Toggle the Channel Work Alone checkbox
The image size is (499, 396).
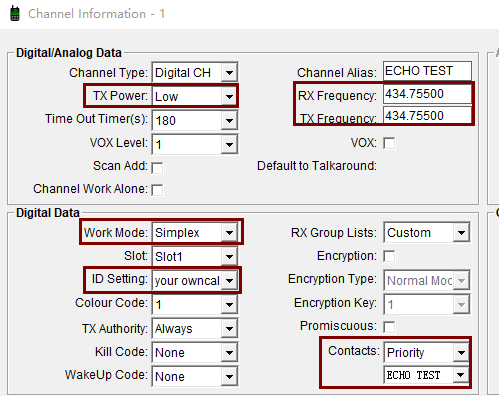pyautogui.click(x=157, y=190)
